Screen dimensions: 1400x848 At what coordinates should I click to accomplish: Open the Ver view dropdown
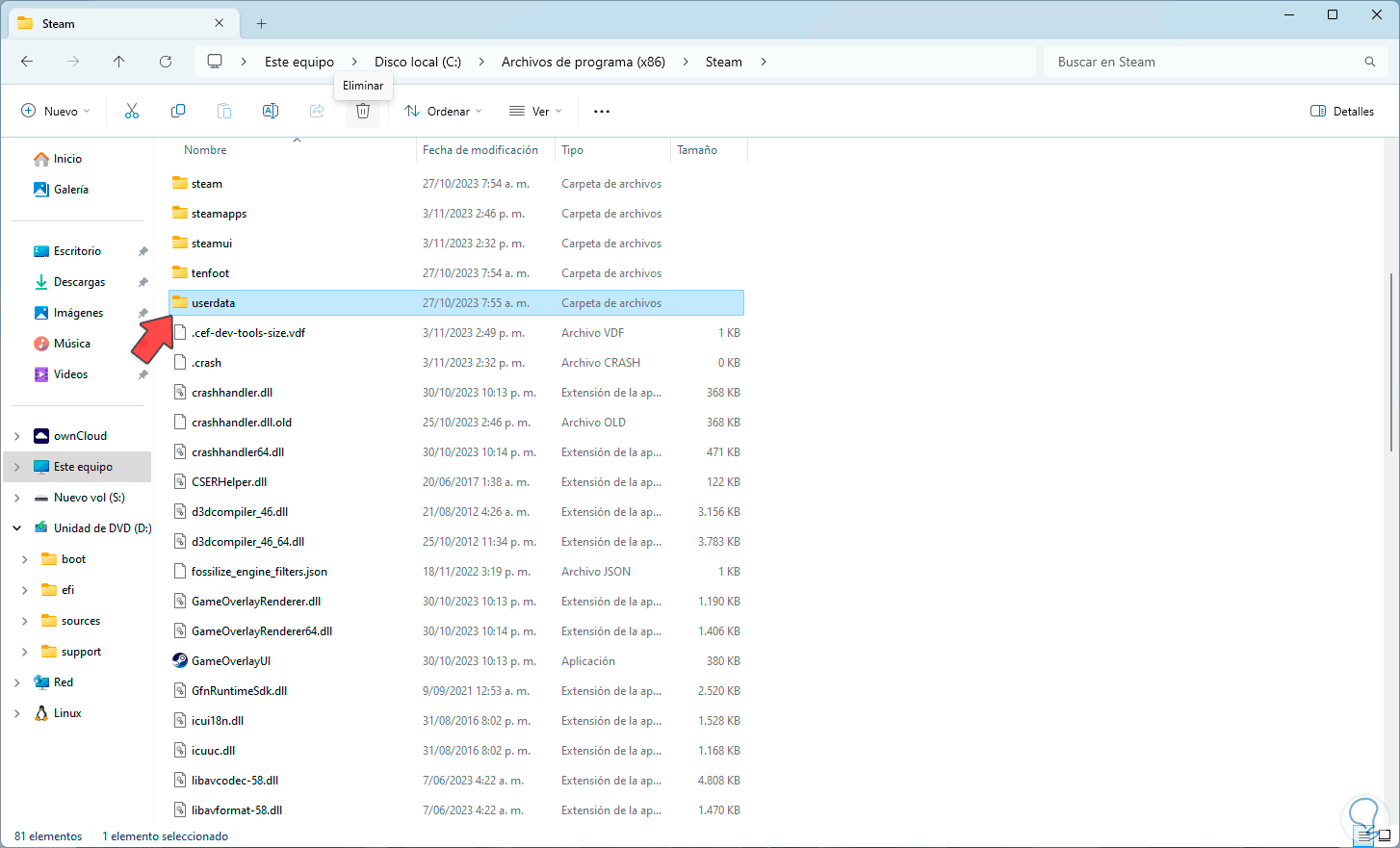pos(535,112)
